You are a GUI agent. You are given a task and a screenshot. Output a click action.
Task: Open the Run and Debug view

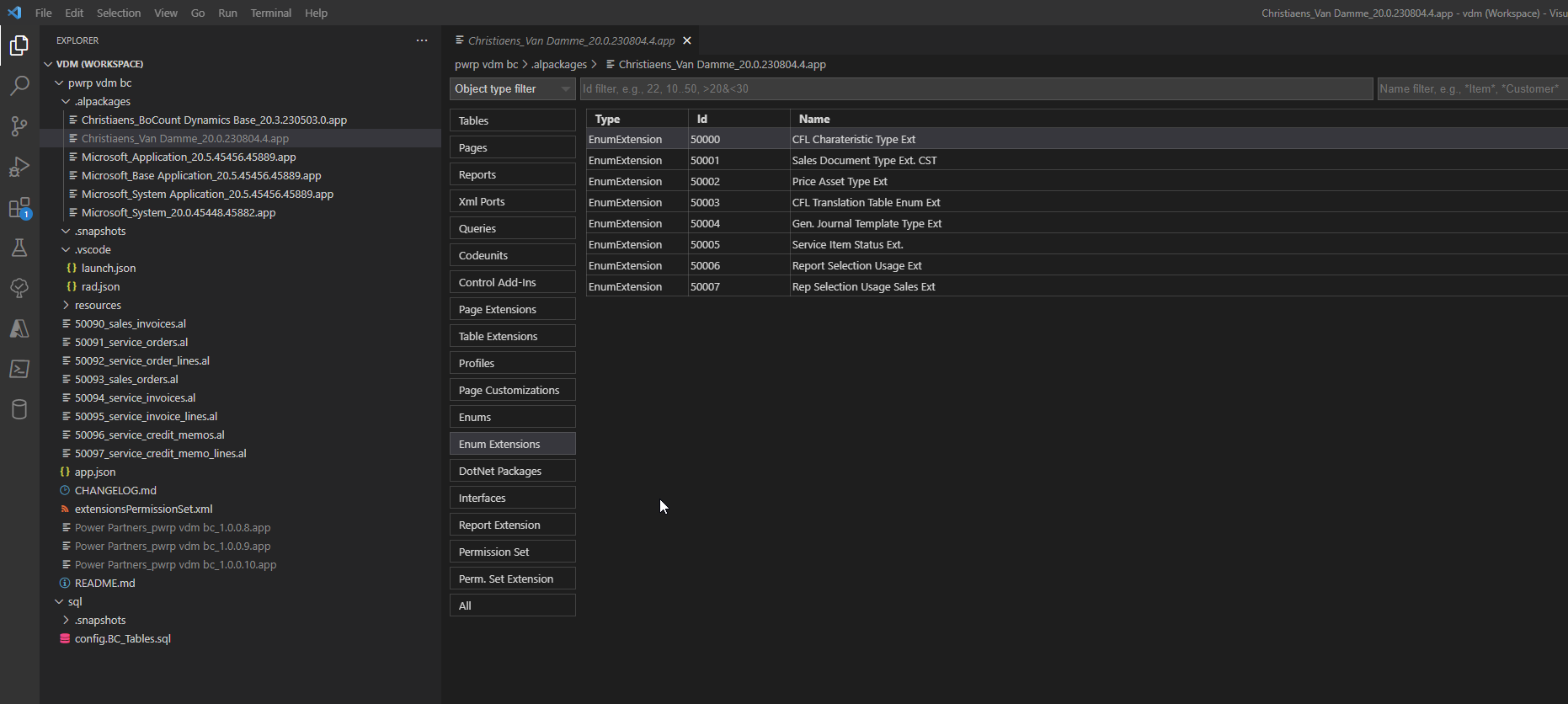[19, 166]
